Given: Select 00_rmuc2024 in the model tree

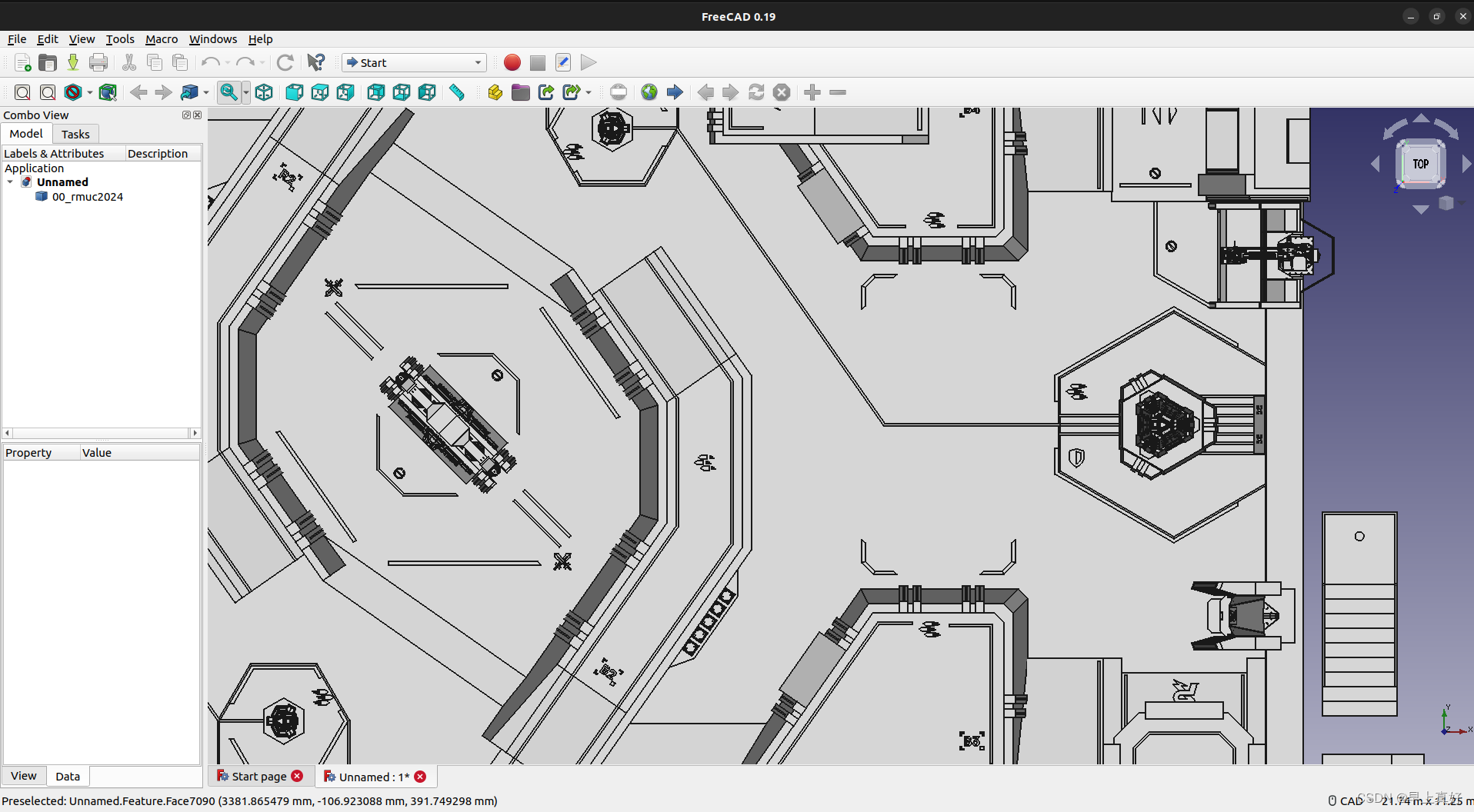Looking at the screenshot, I should coord(87,197).
